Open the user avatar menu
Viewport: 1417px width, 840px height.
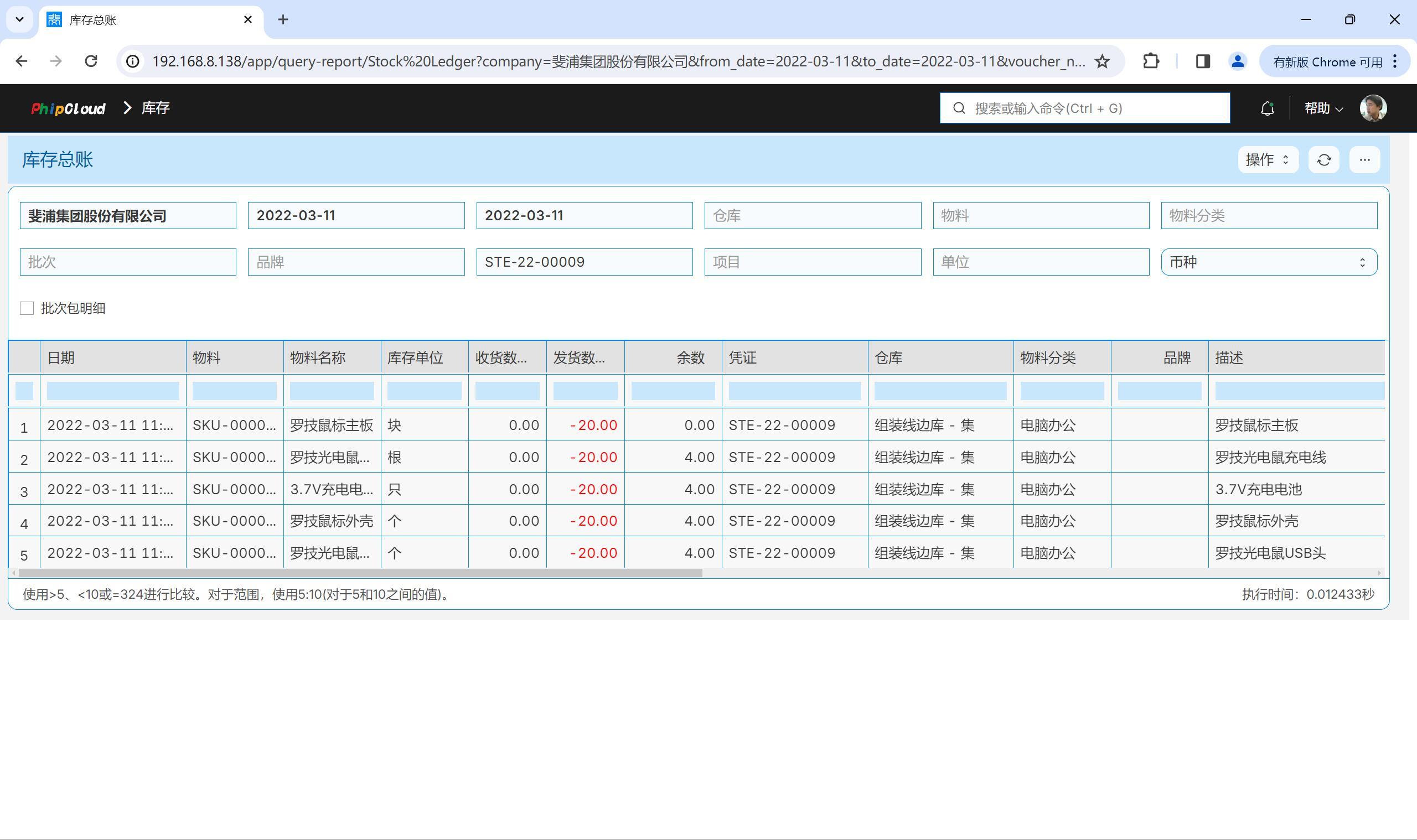pos(1373,108)
